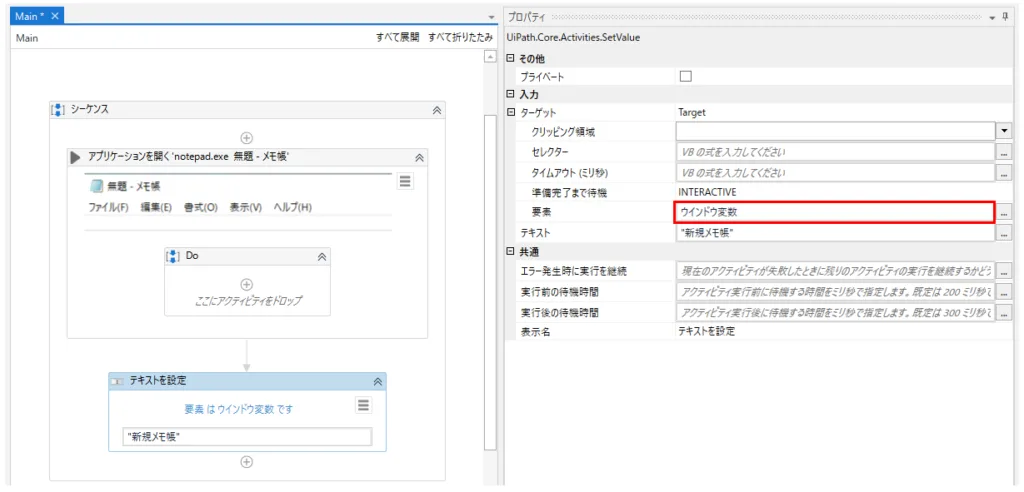
Task: Close the Main tab
Action: pos(55,16)
